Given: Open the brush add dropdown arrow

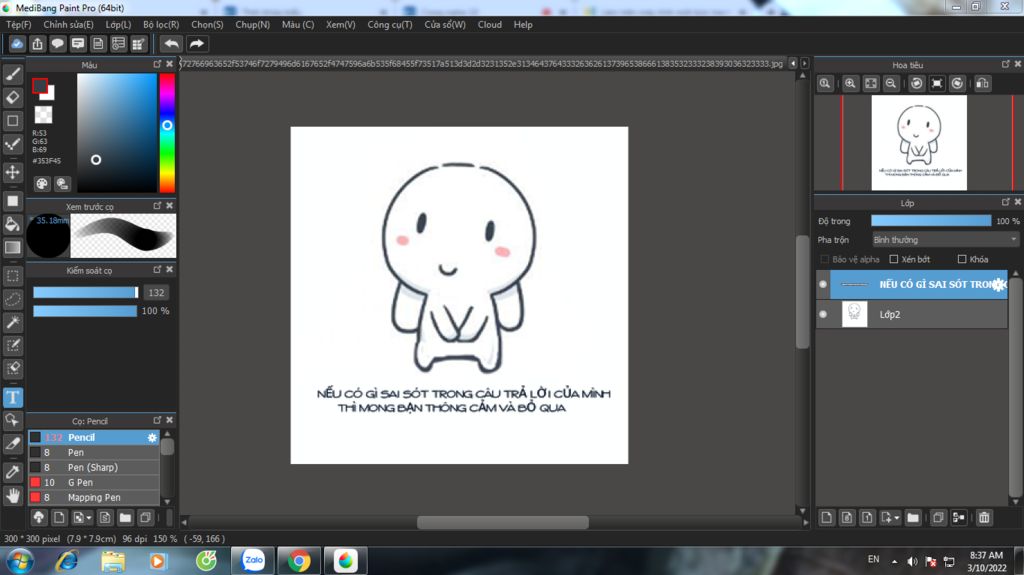Looking at the screenshot, I should pos(90,518).
